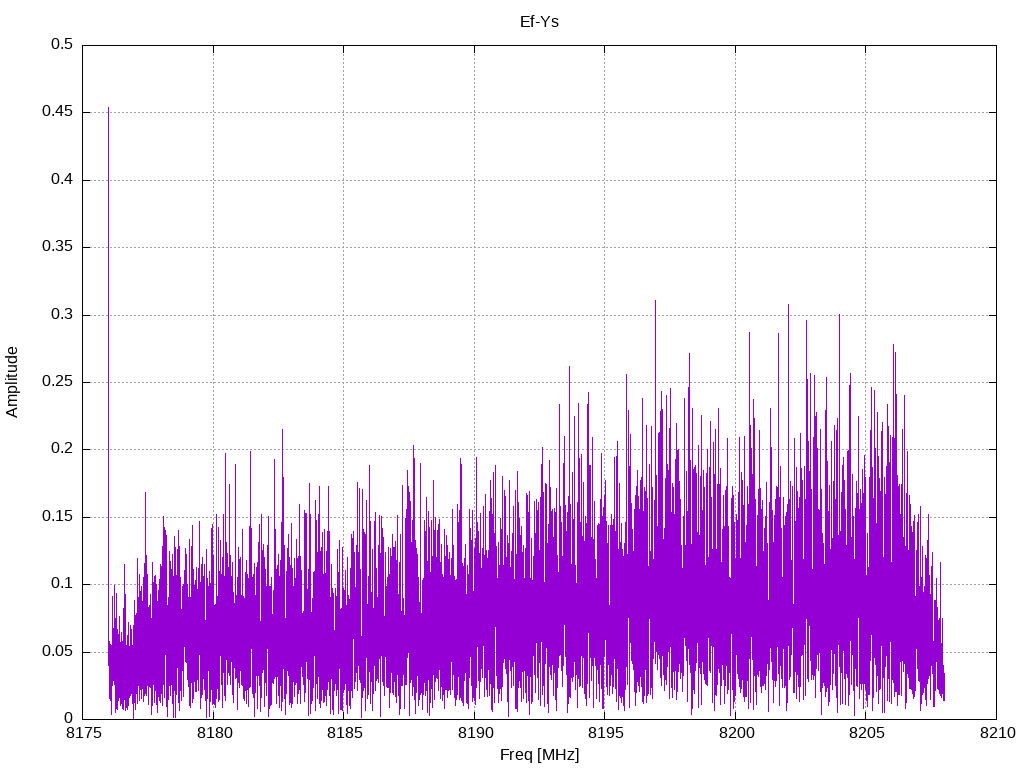Click the 0.45 y-axis tick label
The height and width of the screenshot is (768, 1024).
[x=58, y=112]
